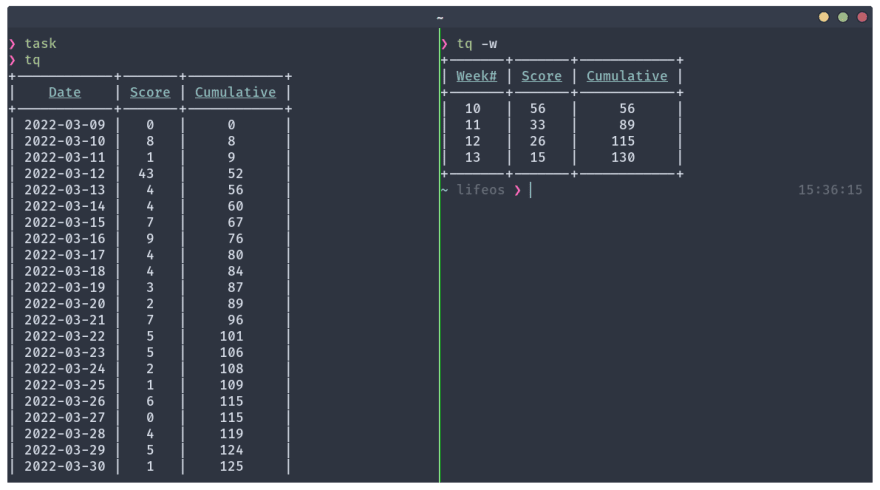
Task: Click the date 2022-03-16
Action: (65, 239)
